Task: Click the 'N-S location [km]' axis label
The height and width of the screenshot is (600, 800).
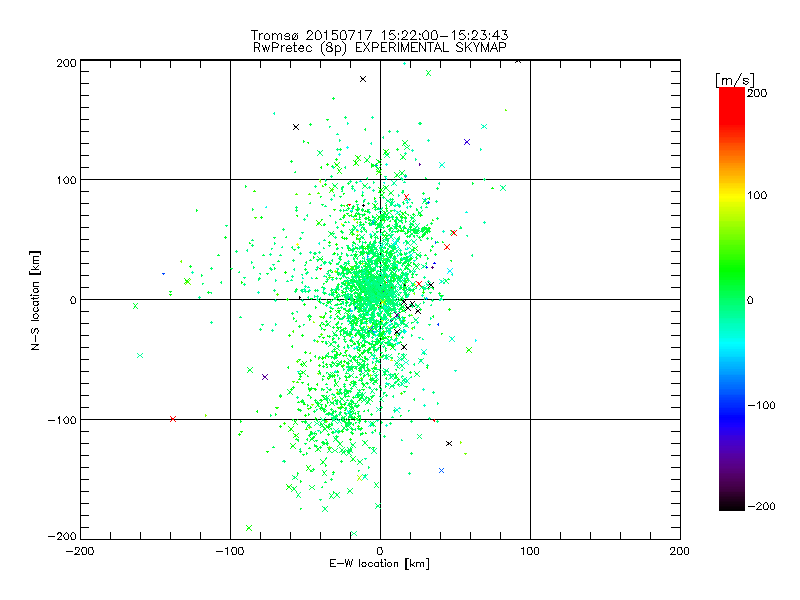Action: [35, 300]
